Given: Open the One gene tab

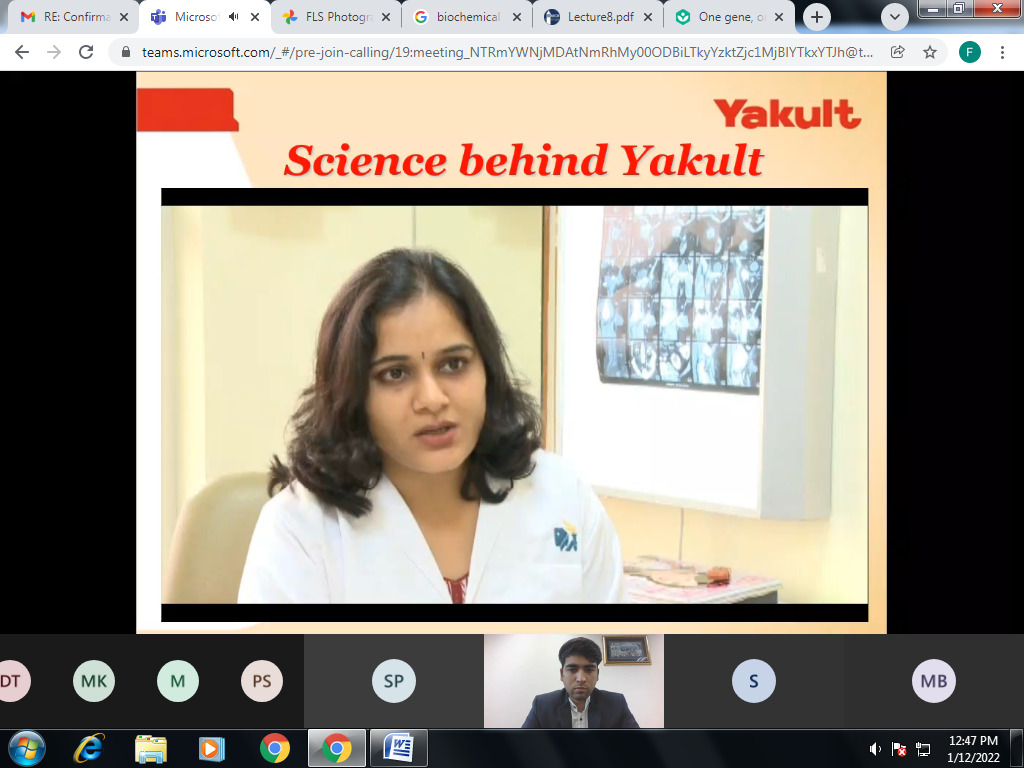Looking at the screenshot, I should (729, 17).
